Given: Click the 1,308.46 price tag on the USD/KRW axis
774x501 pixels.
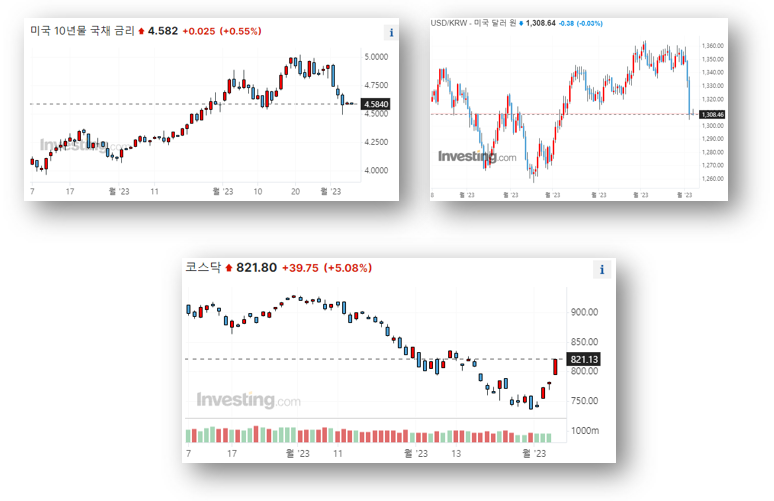Looking at the screenshot, I should [x=713, y=115].
